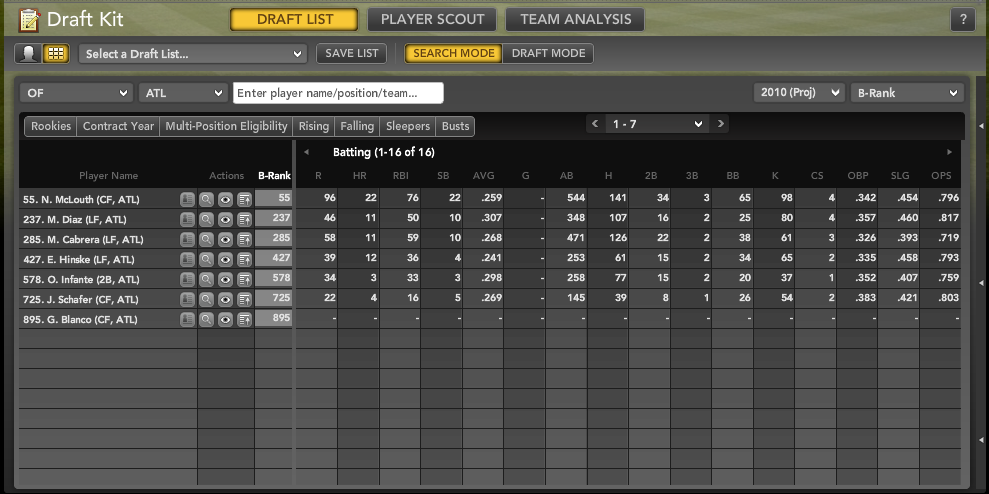This screenshot has height=494, width=989.
Task: Open the OF position filter dropdown
Action: pos(76,93)
